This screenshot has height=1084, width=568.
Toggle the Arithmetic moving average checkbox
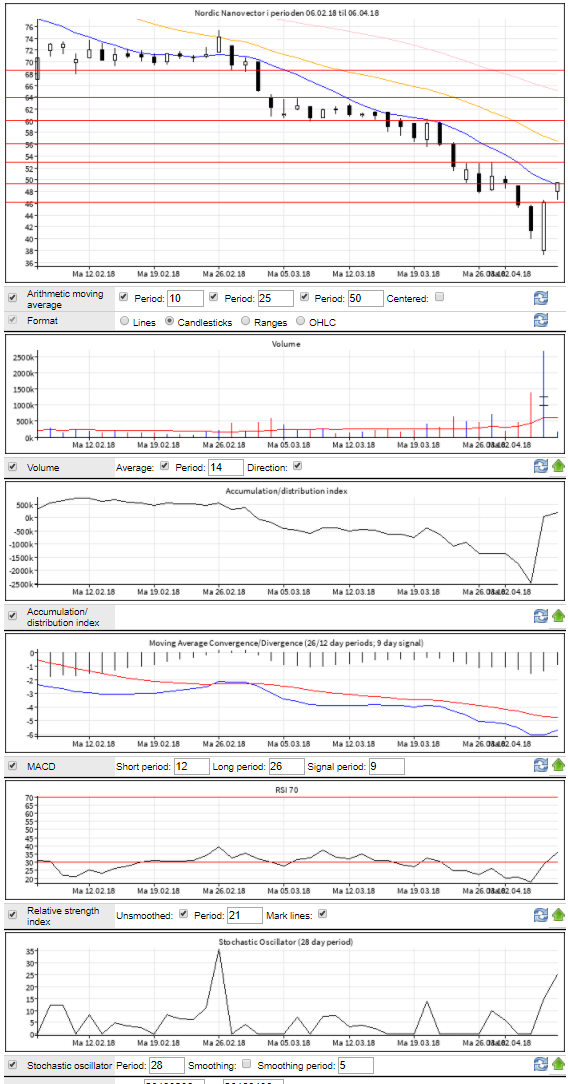(x=12, y=297)
